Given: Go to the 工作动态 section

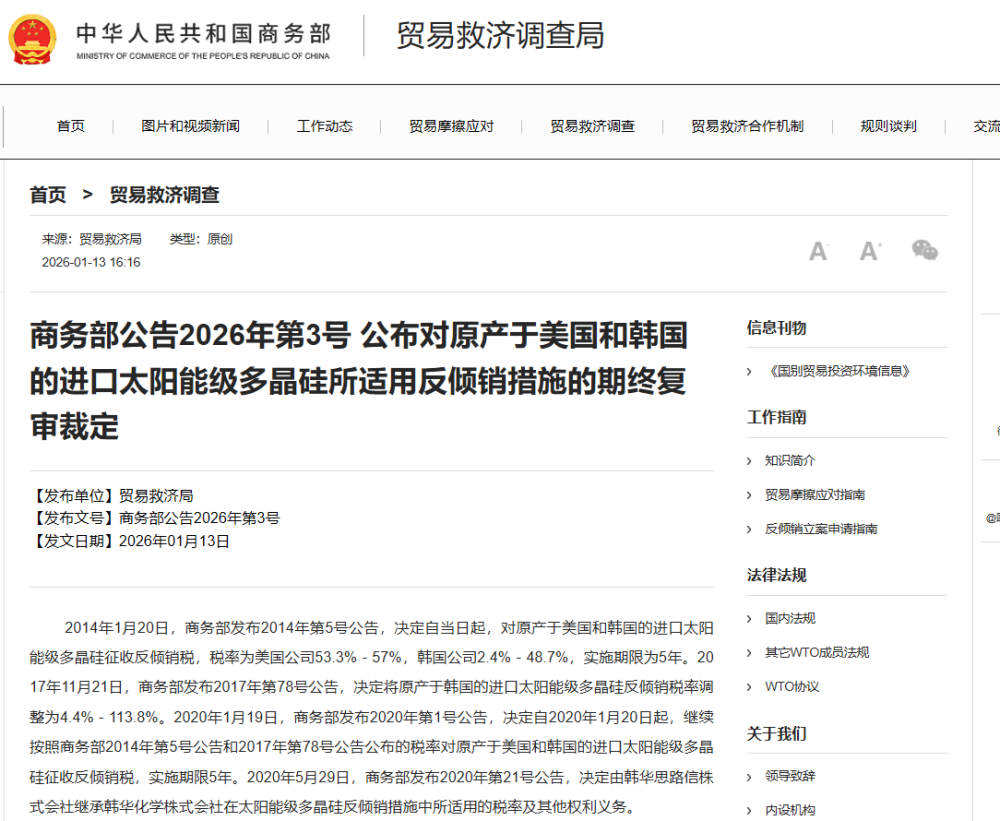Looking at the screenshot, I should click(325, 126).
